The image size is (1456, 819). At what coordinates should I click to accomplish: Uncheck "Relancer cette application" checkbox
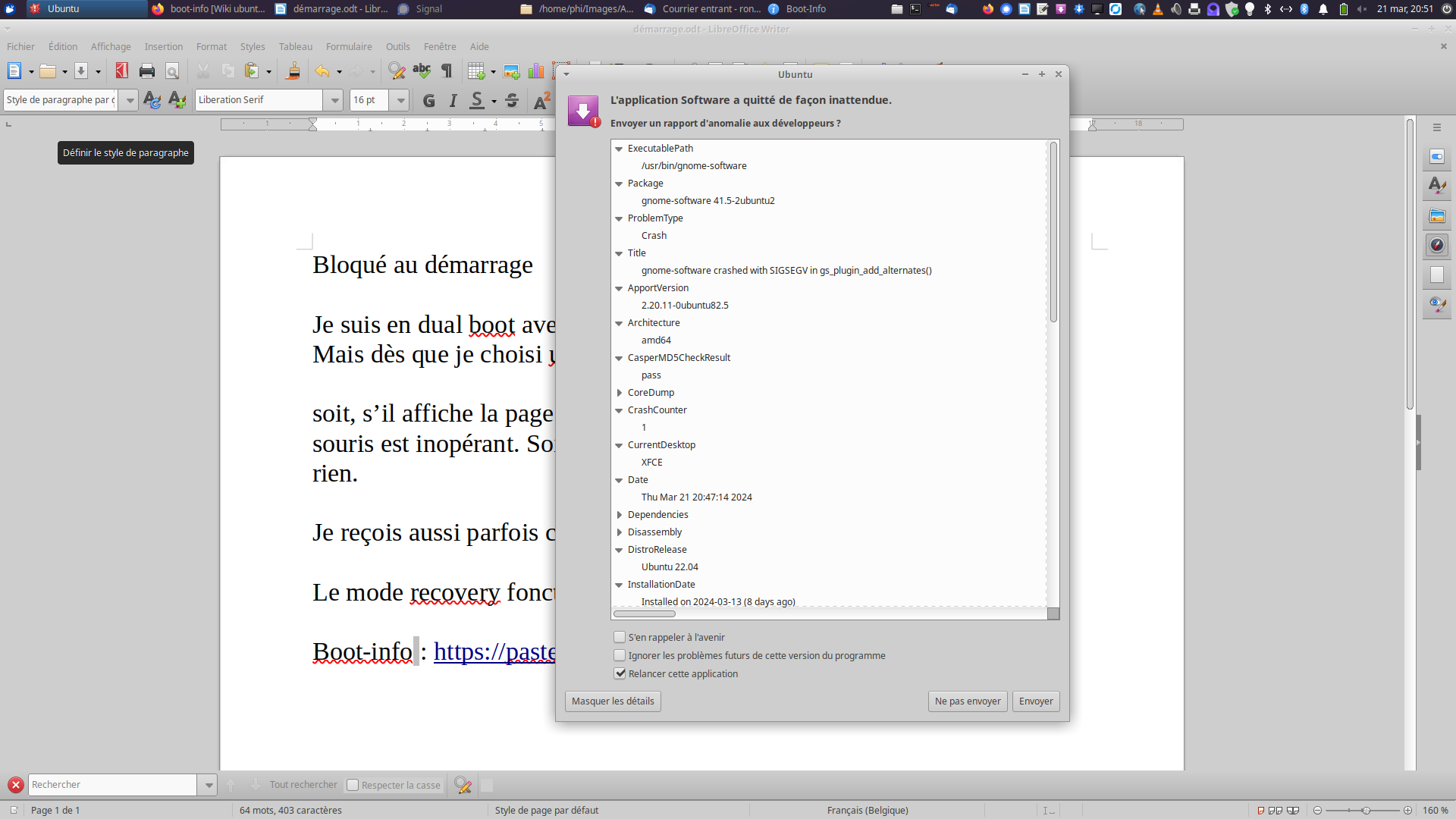(x=620, y=673)
